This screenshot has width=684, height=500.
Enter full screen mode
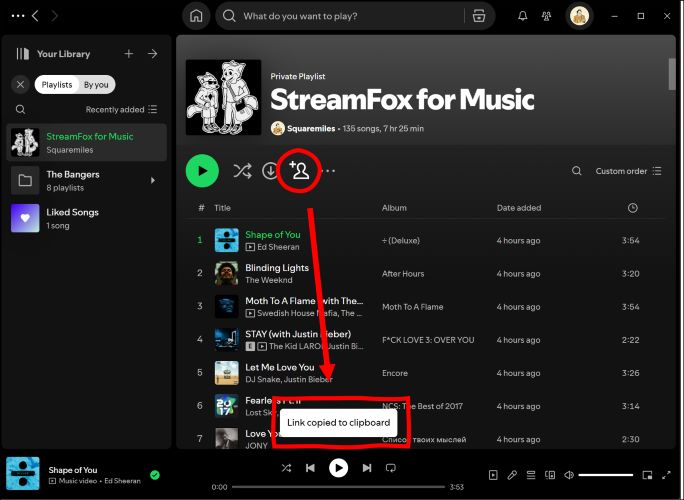click(x=666, y=475)
